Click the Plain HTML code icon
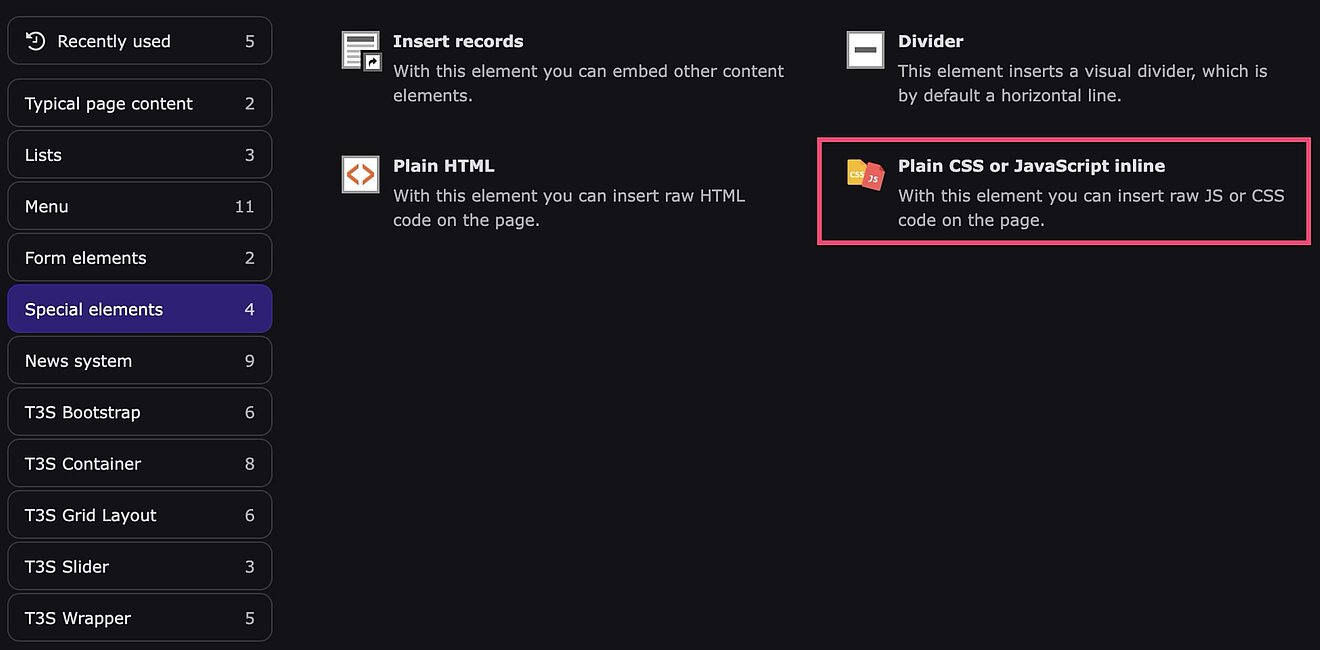Viewport: 1320px width, 650px height. point(360,174)
